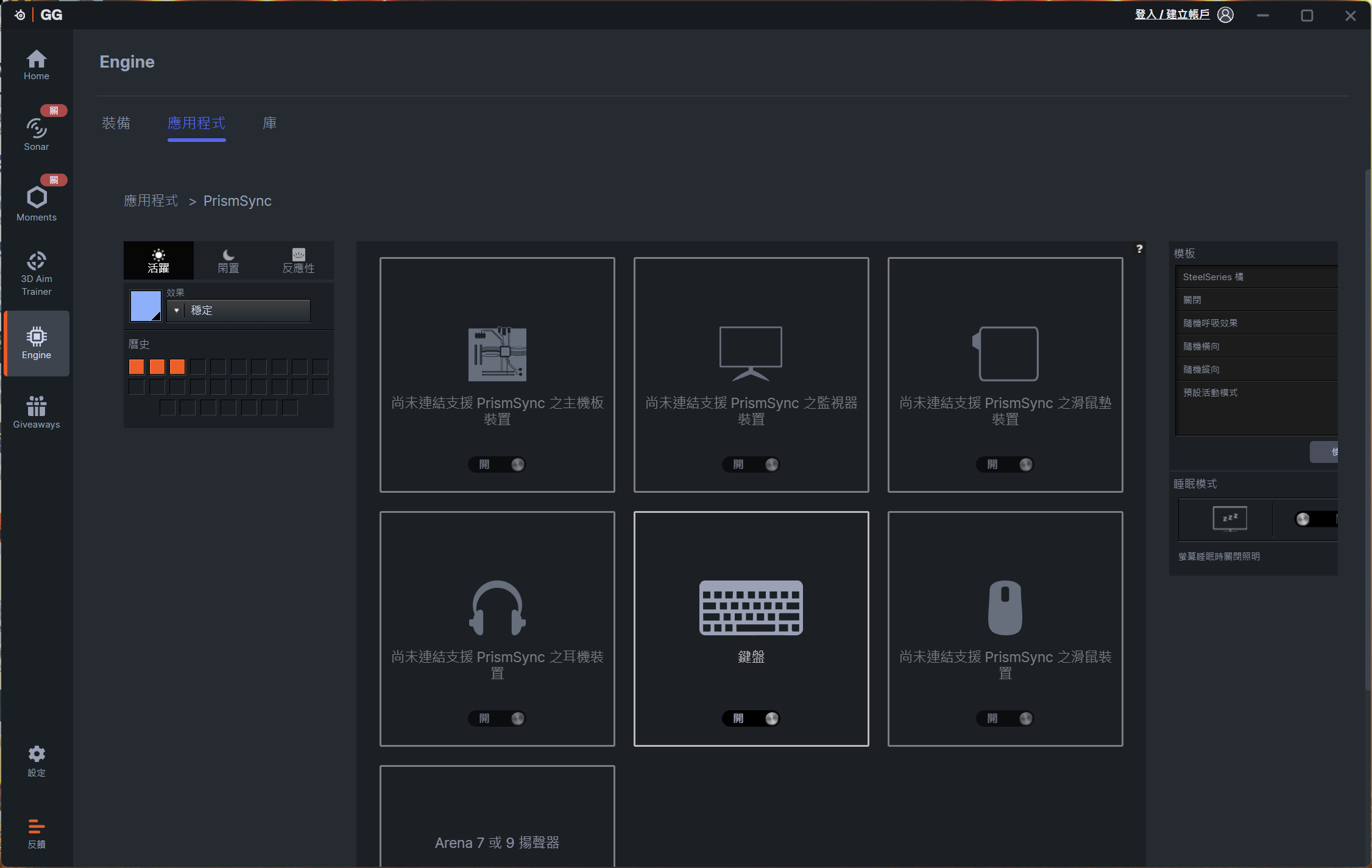Select the SteelSeries template
The height and width of the screenshot is (868, 1372).
1256,277
